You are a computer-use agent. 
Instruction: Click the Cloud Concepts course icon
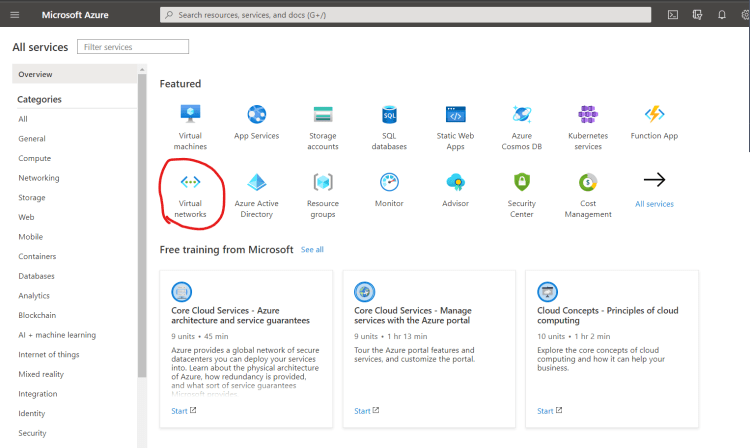point(547,292)
